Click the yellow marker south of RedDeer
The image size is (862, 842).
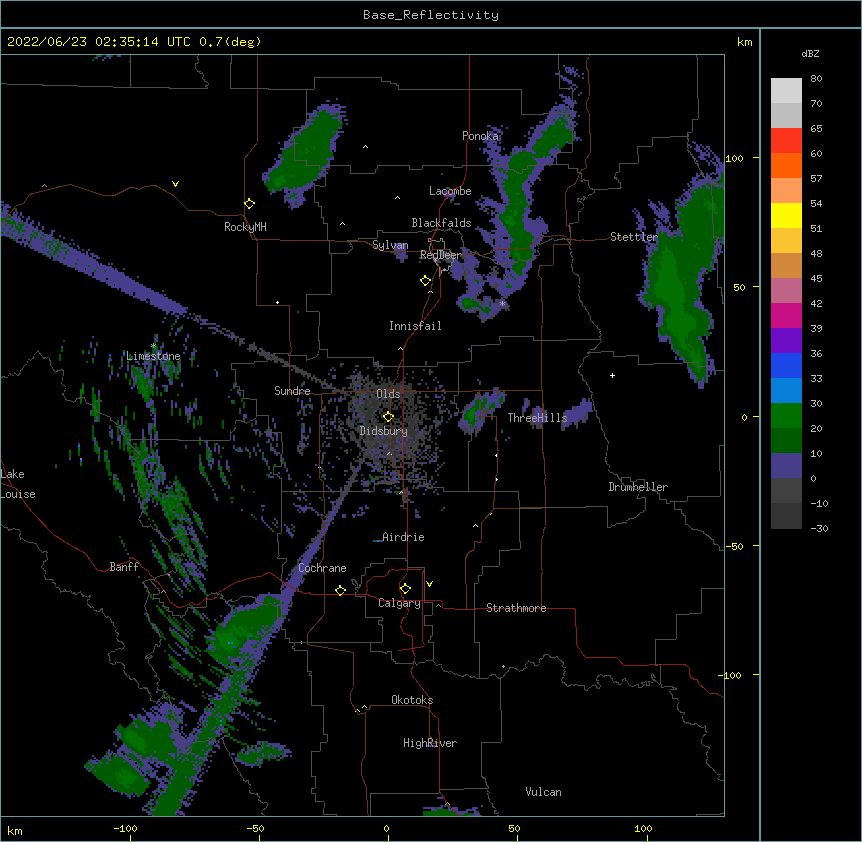(426, 280)
